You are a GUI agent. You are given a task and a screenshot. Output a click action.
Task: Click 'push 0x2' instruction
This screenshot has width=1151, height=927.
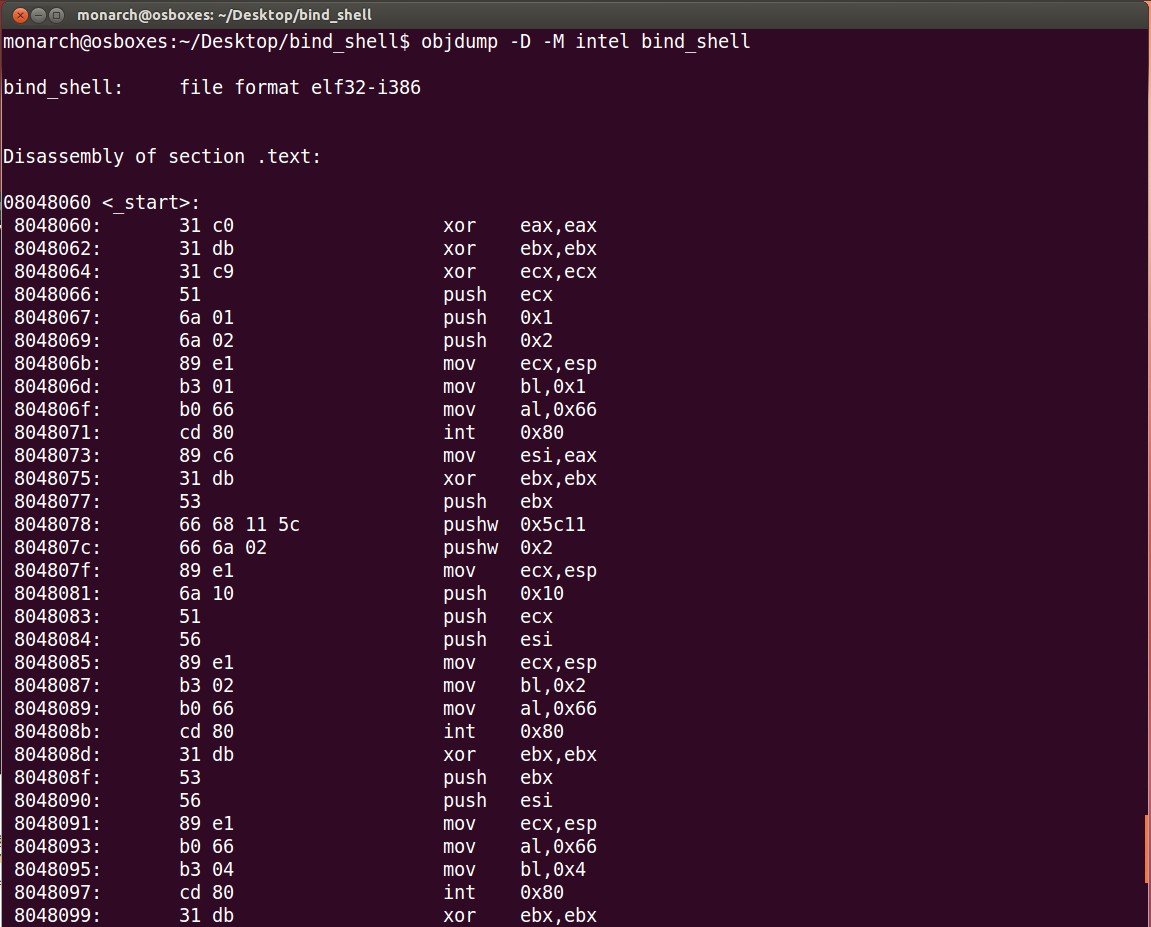click(x=498, y=341)
